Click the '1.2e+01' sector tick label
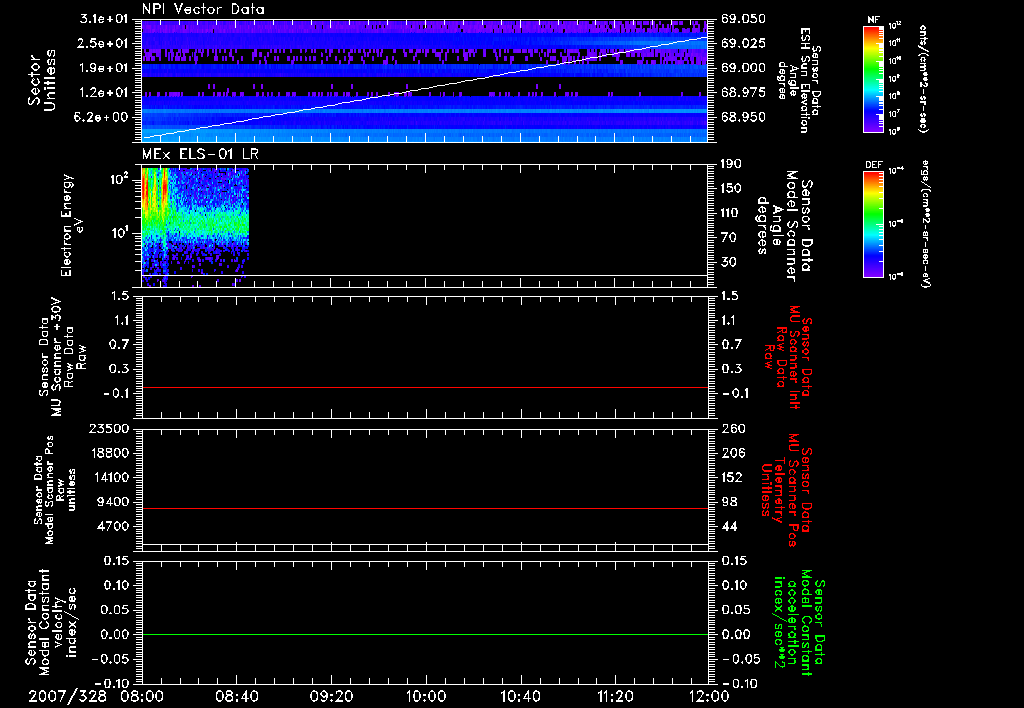The width and height of the screenshot is (1024, 708). tap(104, 93)
